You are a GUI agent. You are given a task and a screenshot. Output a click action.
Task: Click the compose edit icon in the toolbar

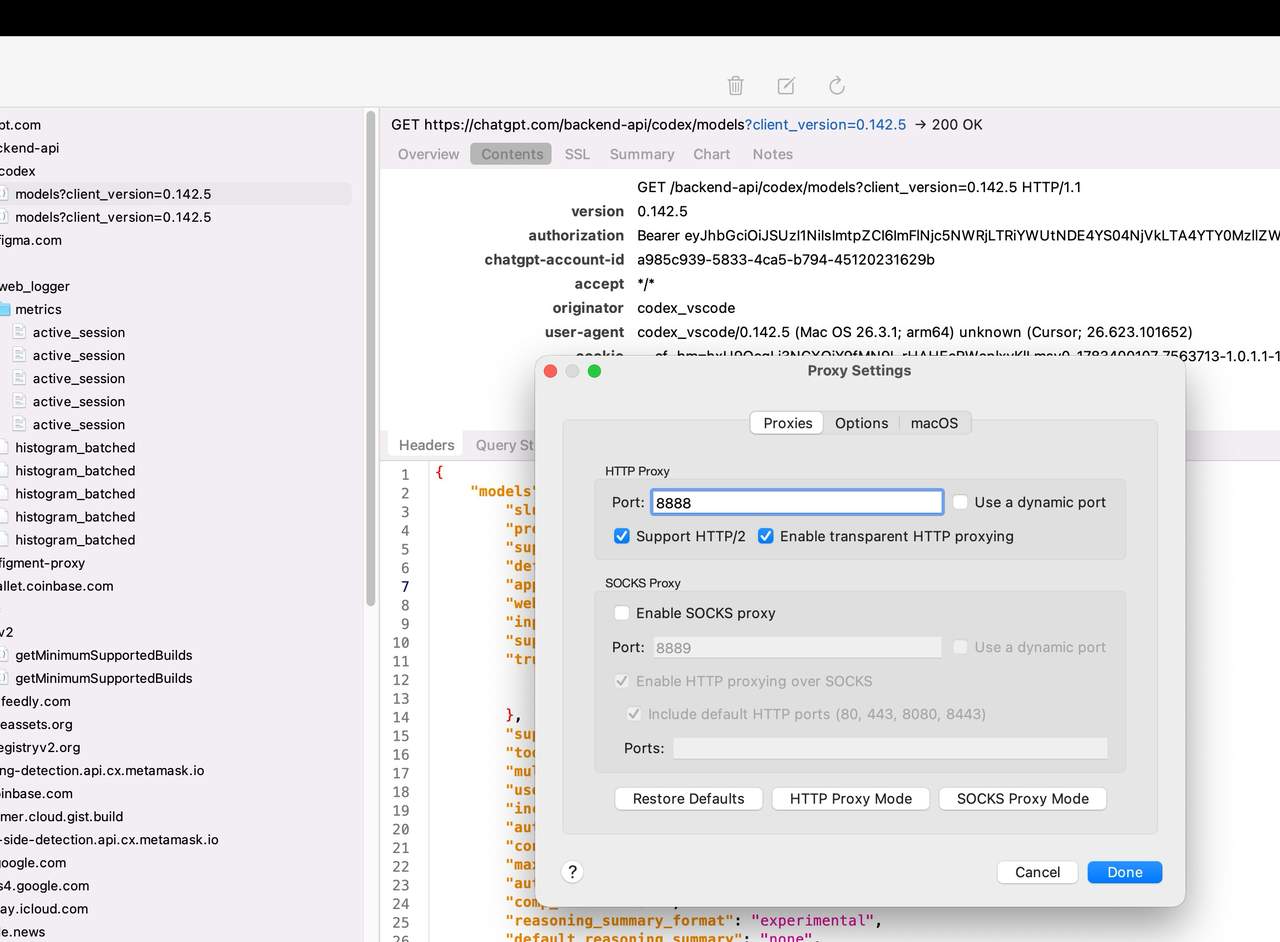coord(786,85)
